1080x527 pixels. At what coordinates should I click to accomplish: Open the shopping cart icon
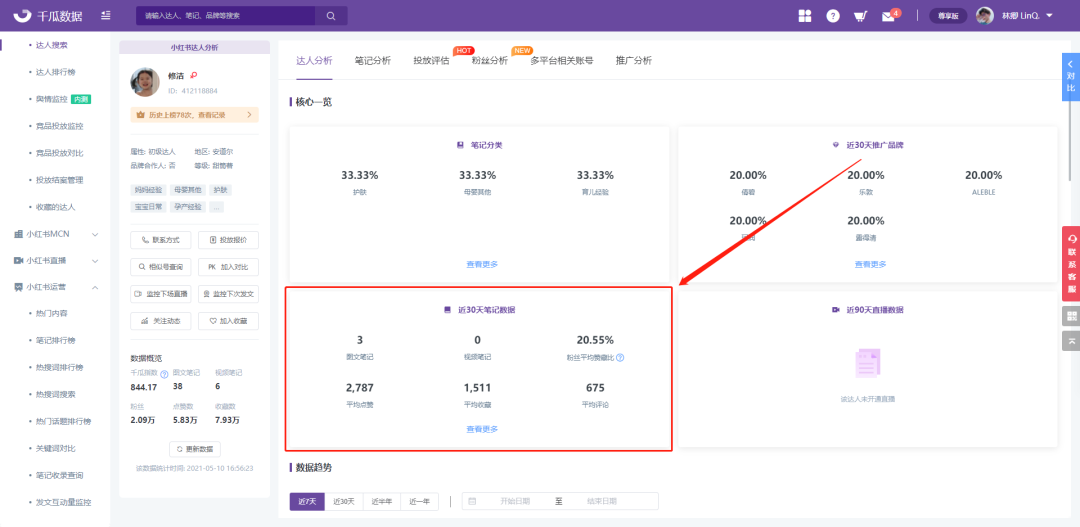(860, 16)
